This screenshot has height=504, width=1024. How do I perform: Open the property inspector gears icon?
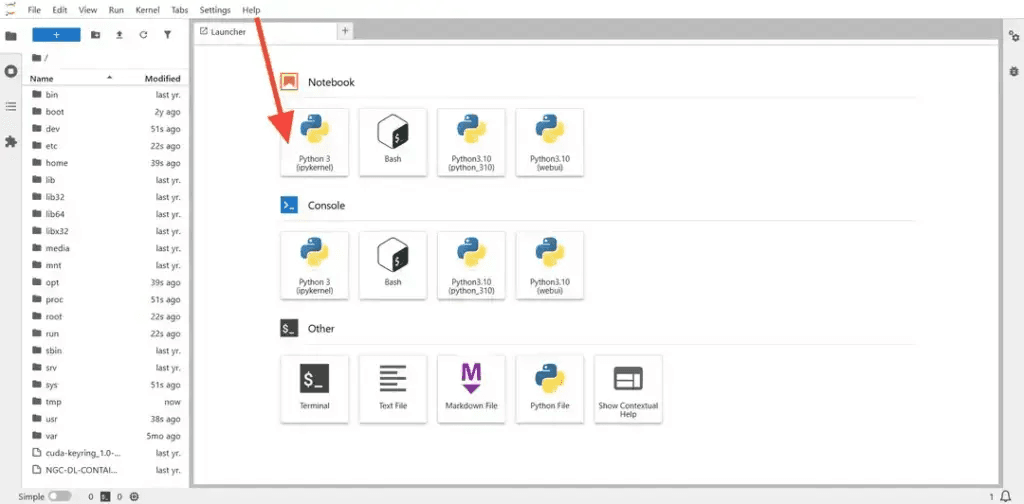[x=1013, y=36]
